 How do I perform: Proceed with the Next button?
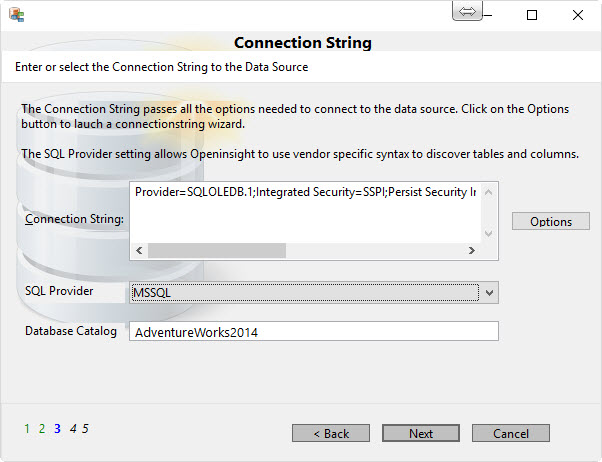[421, 434]
